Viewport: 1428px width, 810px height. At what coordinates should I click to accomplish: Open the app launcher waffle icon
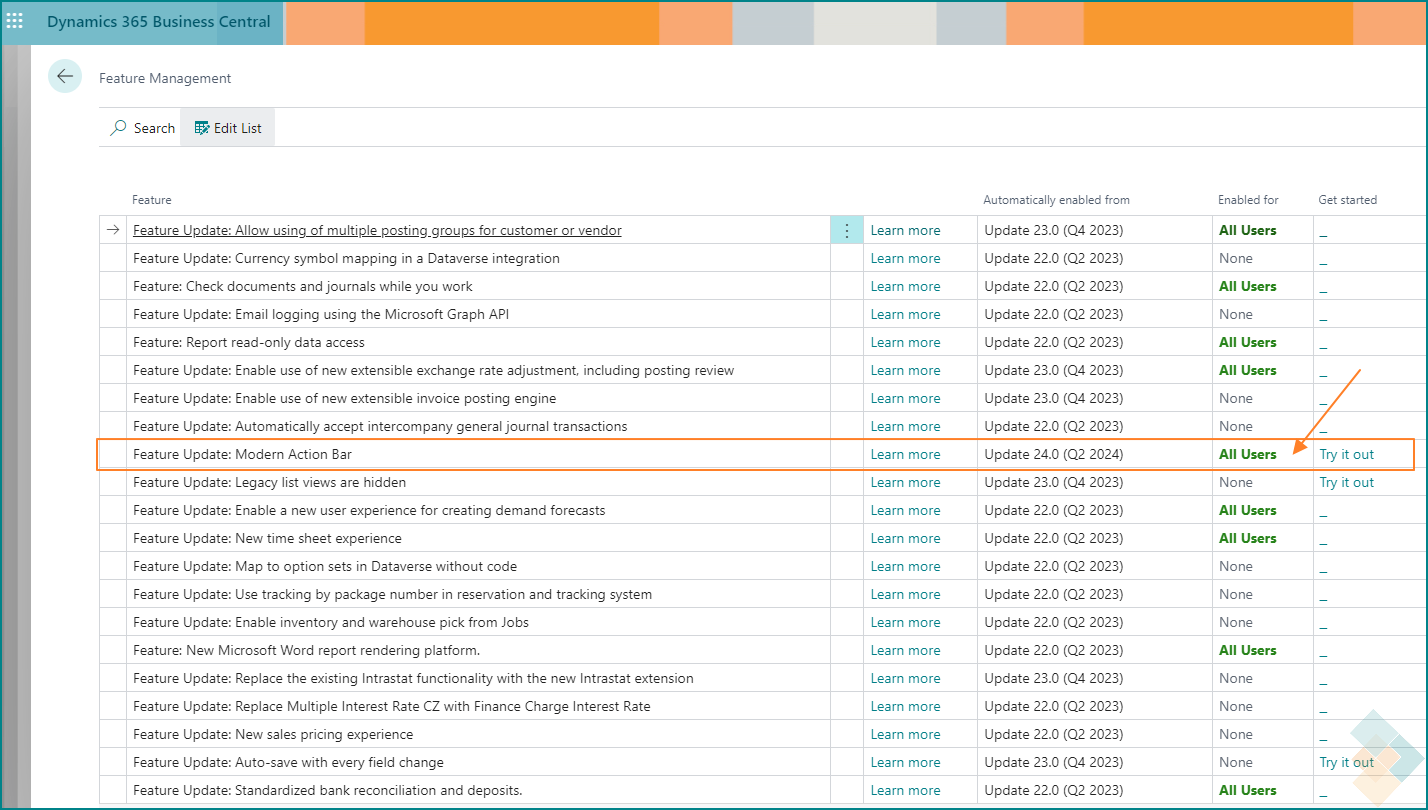click(15, 21)
